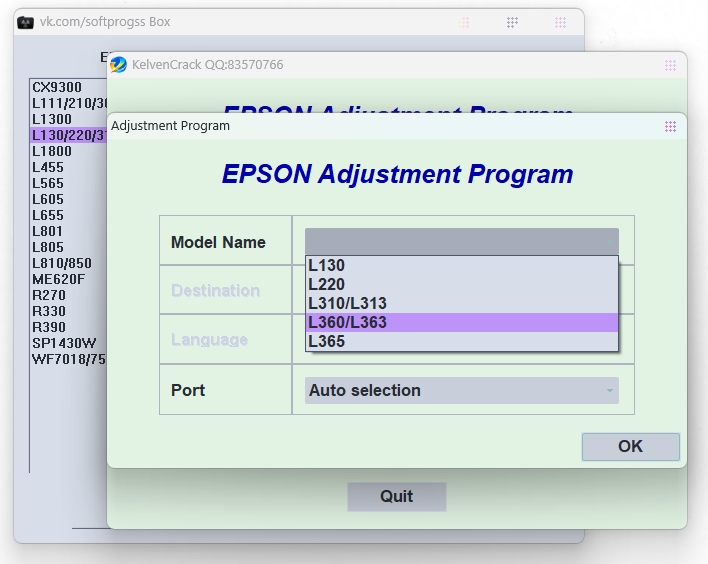The image size is (708, 564).
Task: Select R270 in softprogss Box list
Action: (69, 295)
